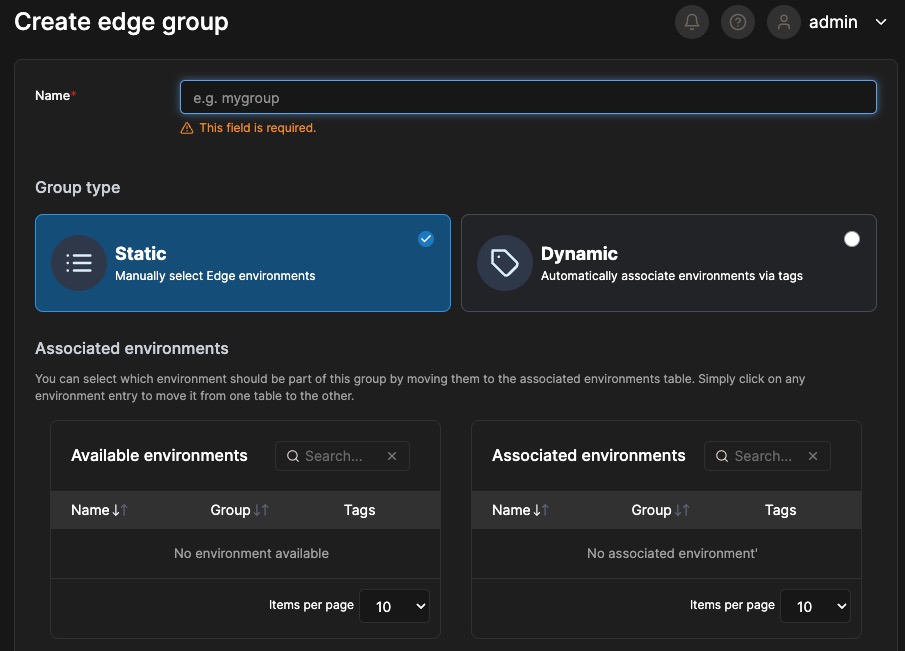Open the help question mark icon
The image size is (905, 651).
point(737,21)
